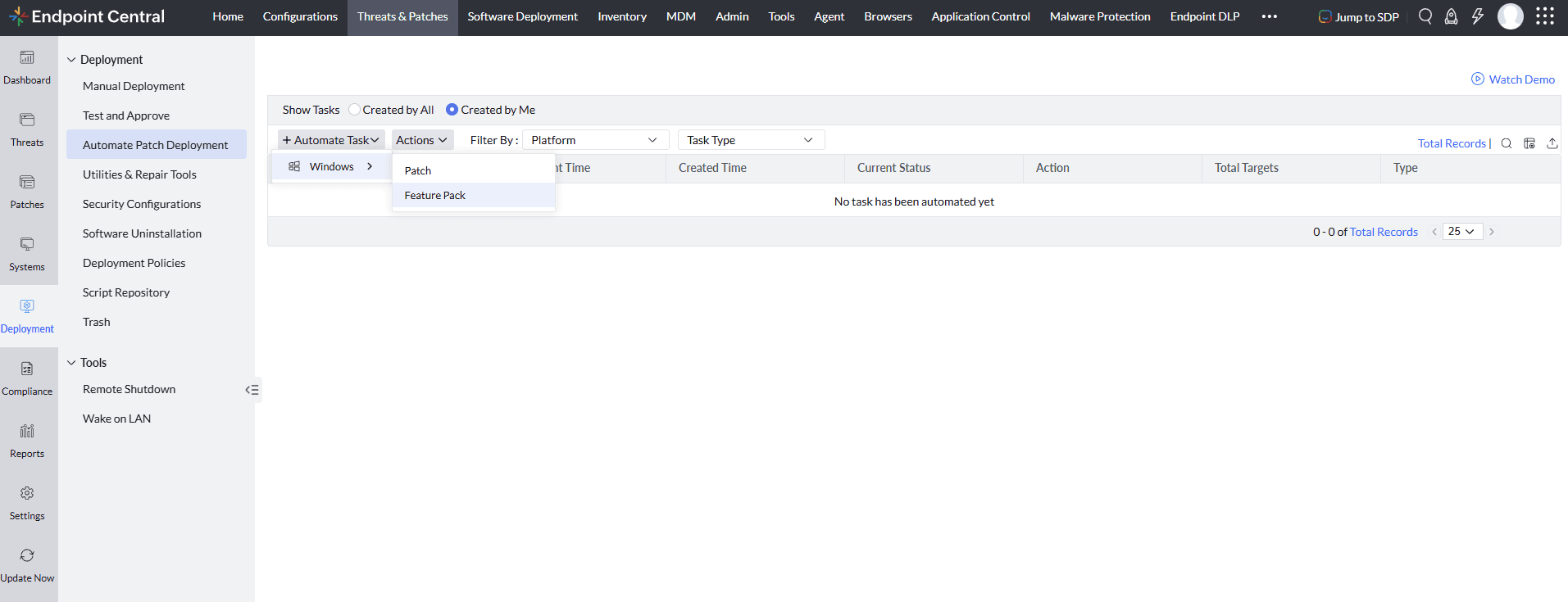The width and height of the screenshot is (1568, 602).
Task: Open the Platform filter dropdown
Action: 596,140
